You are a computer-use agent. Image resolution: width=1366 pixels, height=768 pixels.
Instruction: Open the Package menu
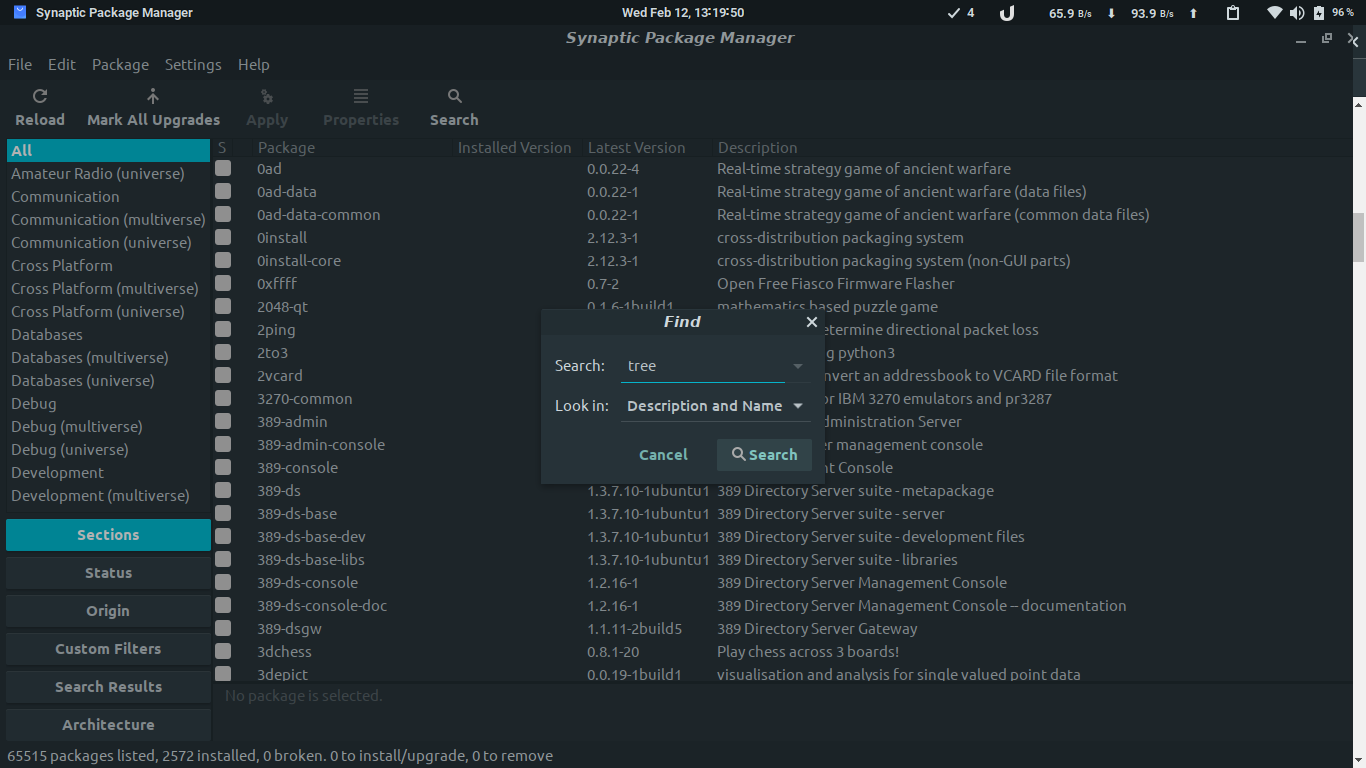(120, 65)
